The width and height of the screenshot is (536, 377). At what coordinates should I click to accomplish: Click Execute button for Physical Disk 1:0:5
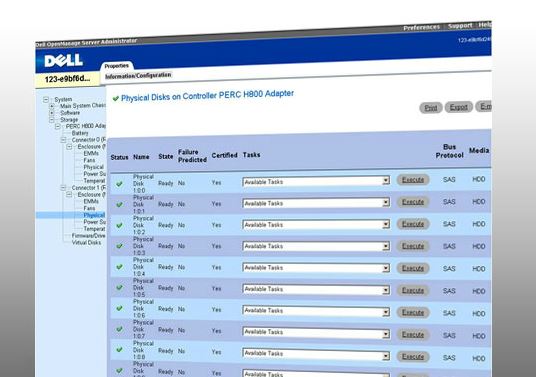(x=413, y=291)
